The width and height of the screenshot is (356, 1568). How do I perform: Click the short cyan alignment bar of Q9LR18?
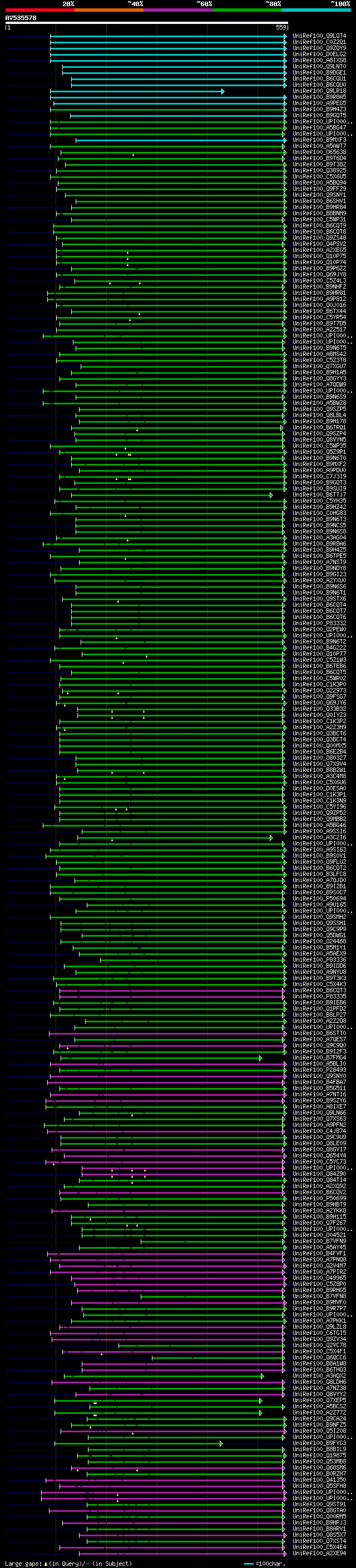137,91
